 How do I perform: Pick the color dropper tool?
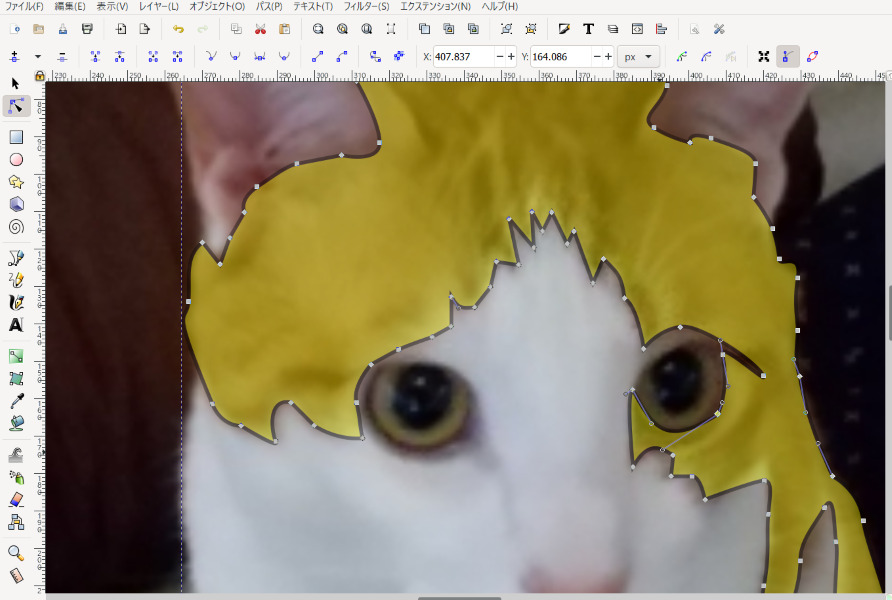click(x=16, y=401)
